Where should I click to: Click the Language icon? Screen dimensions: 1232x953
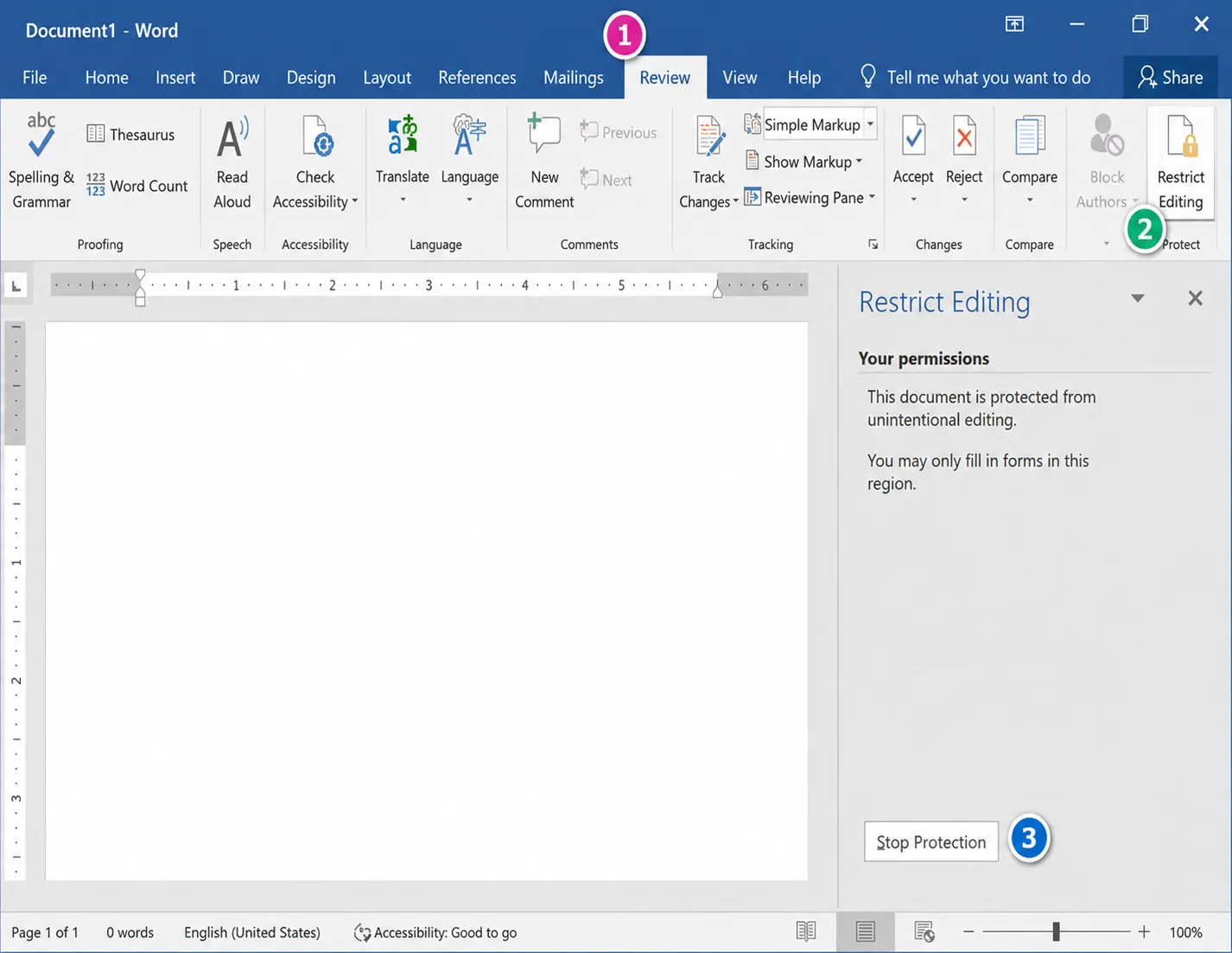tap(469, 136)
